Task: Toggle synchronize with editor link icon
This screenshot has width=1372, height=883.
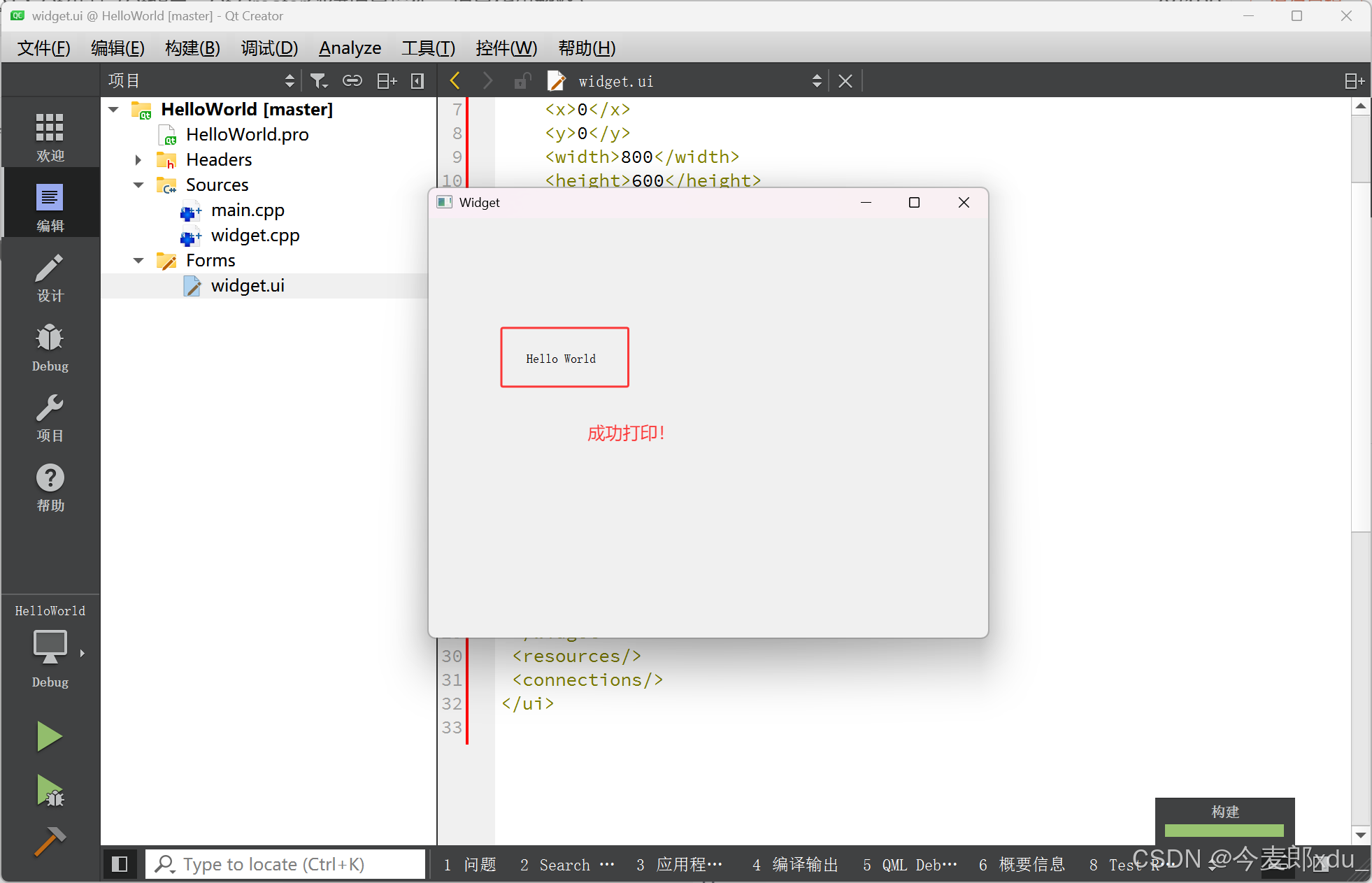Action: 352,81
